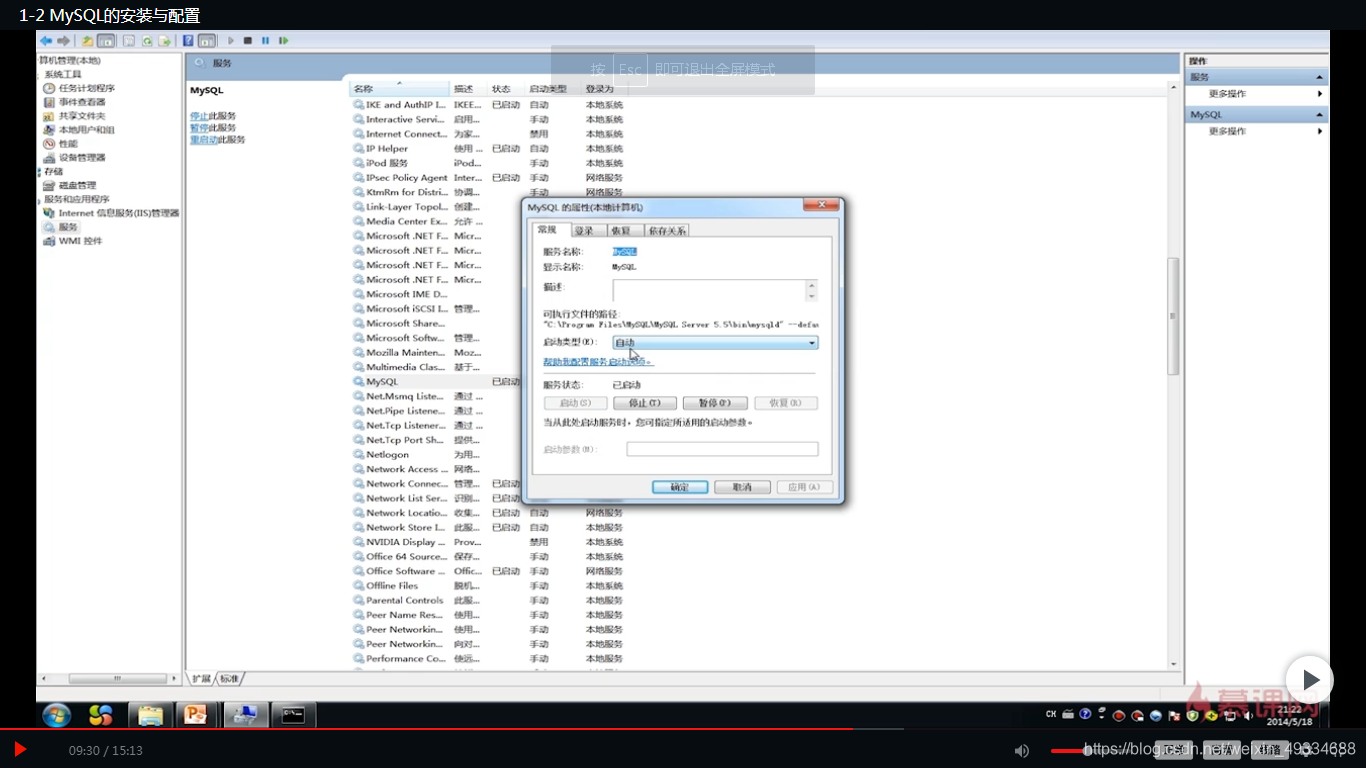Open the command prompt taskbar icon
The height and width of the screenshot is (768, 1366).
pyautogui.click(x=294, y=715)
